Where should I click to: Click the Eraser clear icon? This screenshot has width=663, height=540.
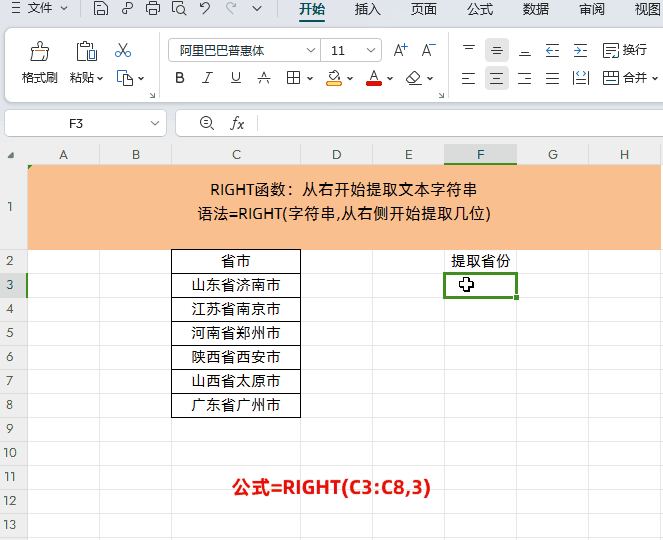pyautogui.click(x=413, y=78)
